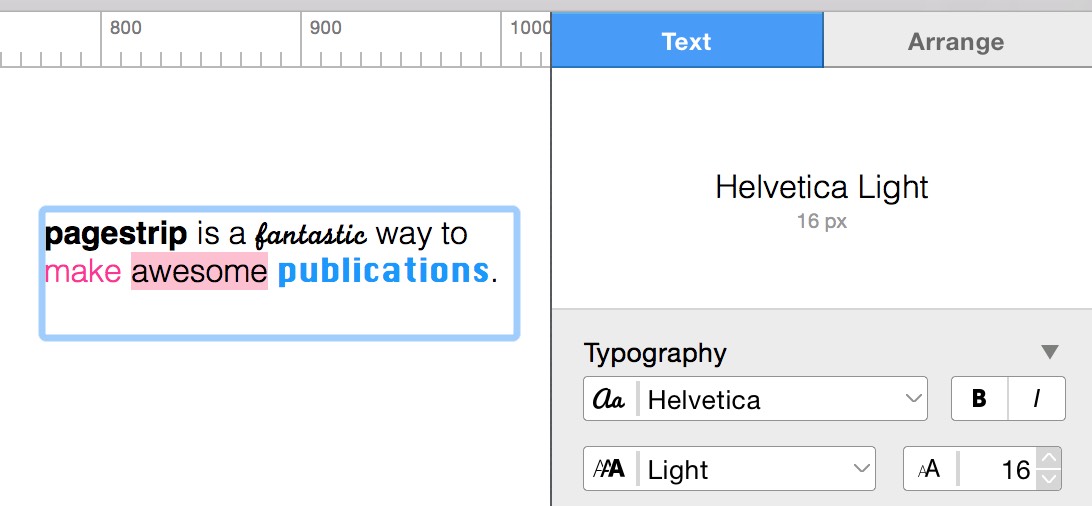This screenshot has width=1092, height=506.
Task: Switch to the Text tab
Action: pyautogui.click(x=686, y=41)
